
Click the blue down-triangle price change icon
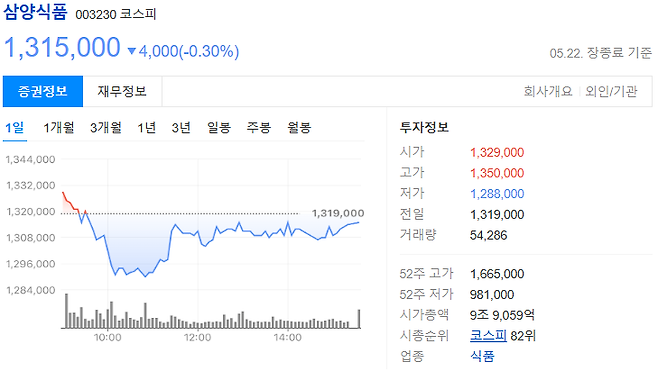click(132, 51)
